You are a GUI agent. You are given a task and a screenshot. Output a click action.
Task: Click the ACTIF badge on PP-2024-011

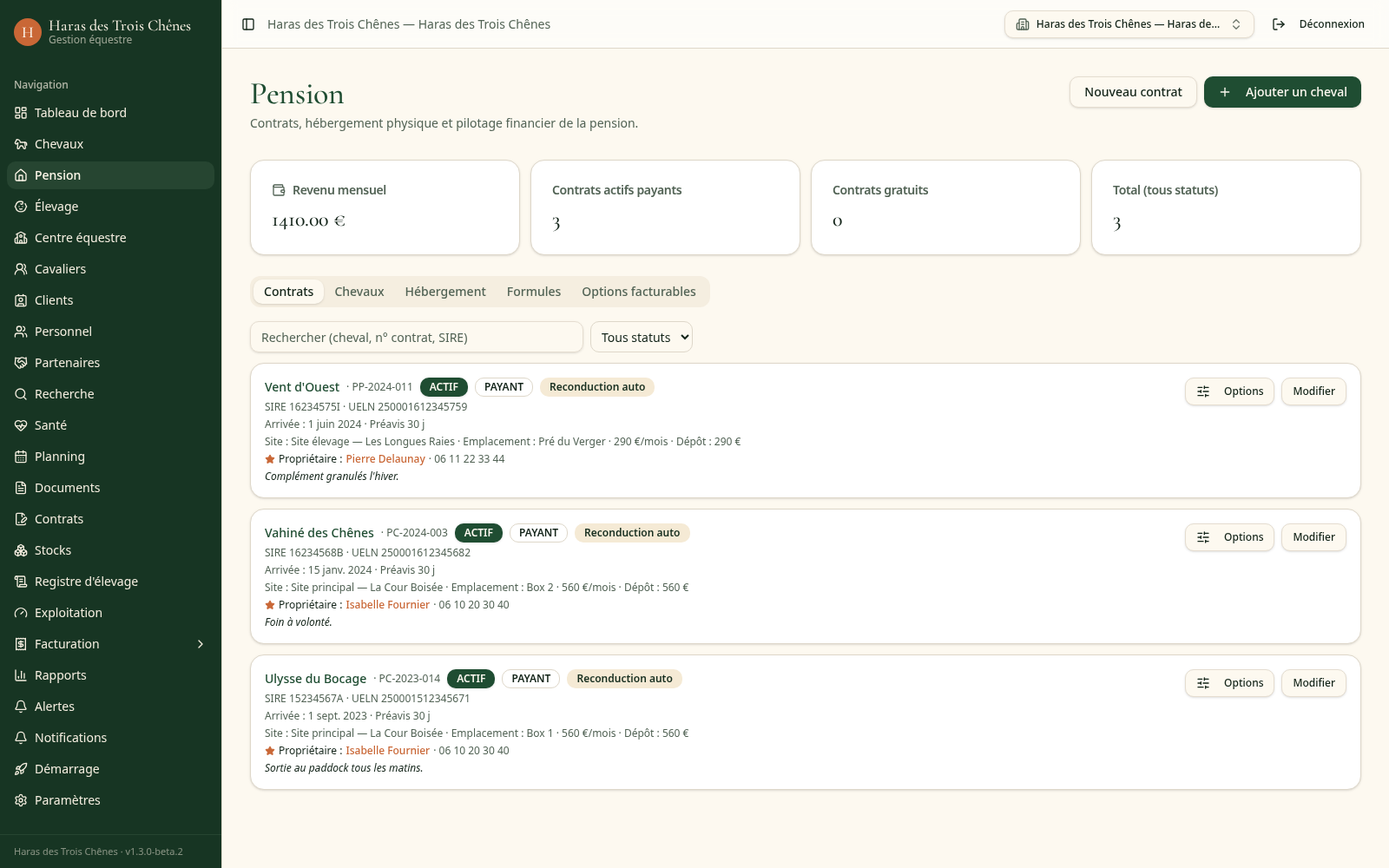click(x=444, y=387)
